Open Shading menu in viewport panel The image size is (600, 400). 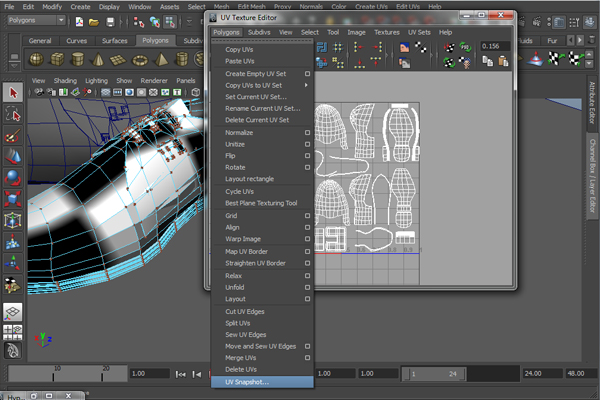(x=65, y=81)
